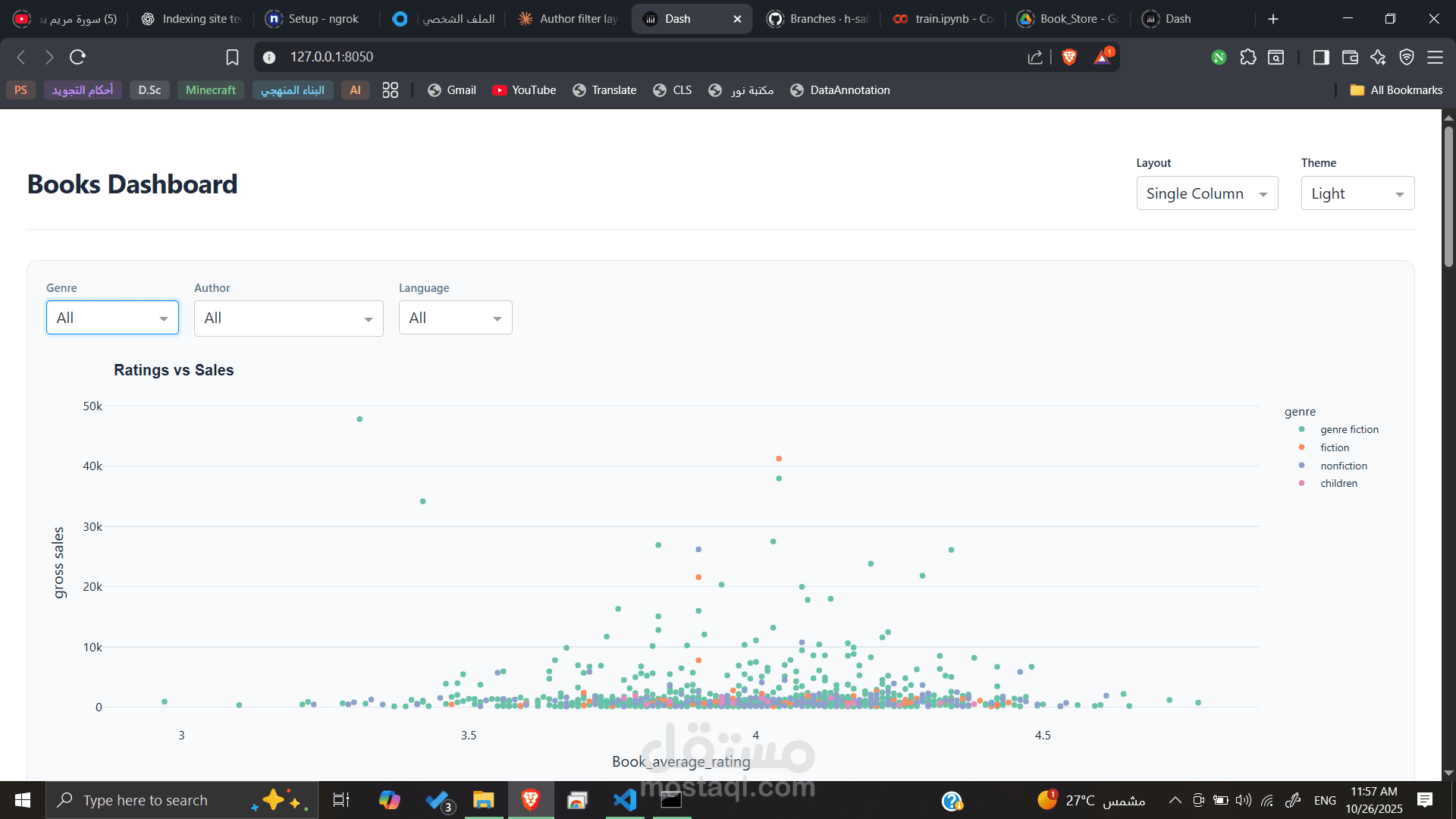Click the bookmark page icon
The image size is (1456, 819).
coord(232,57)
